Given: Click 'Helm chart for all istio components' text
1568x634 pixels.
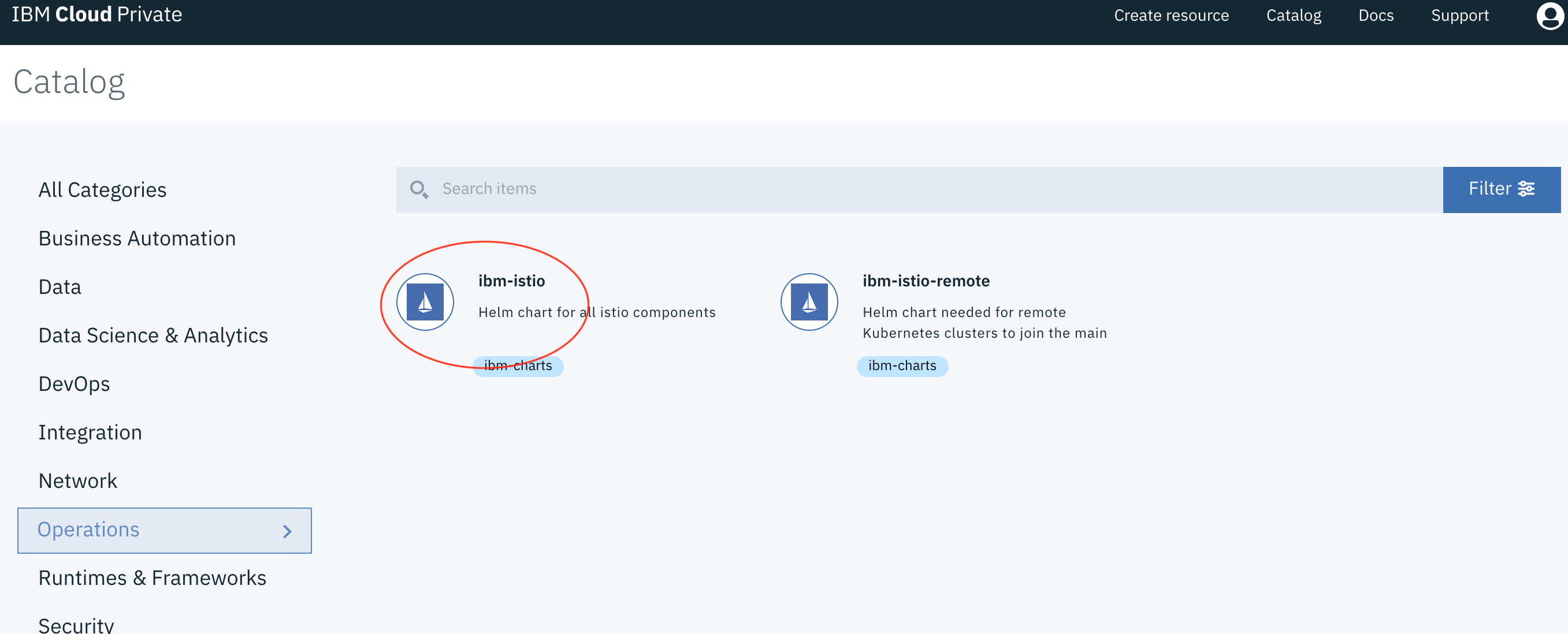Looking at the screenshot, I should (x=596, y=312).
